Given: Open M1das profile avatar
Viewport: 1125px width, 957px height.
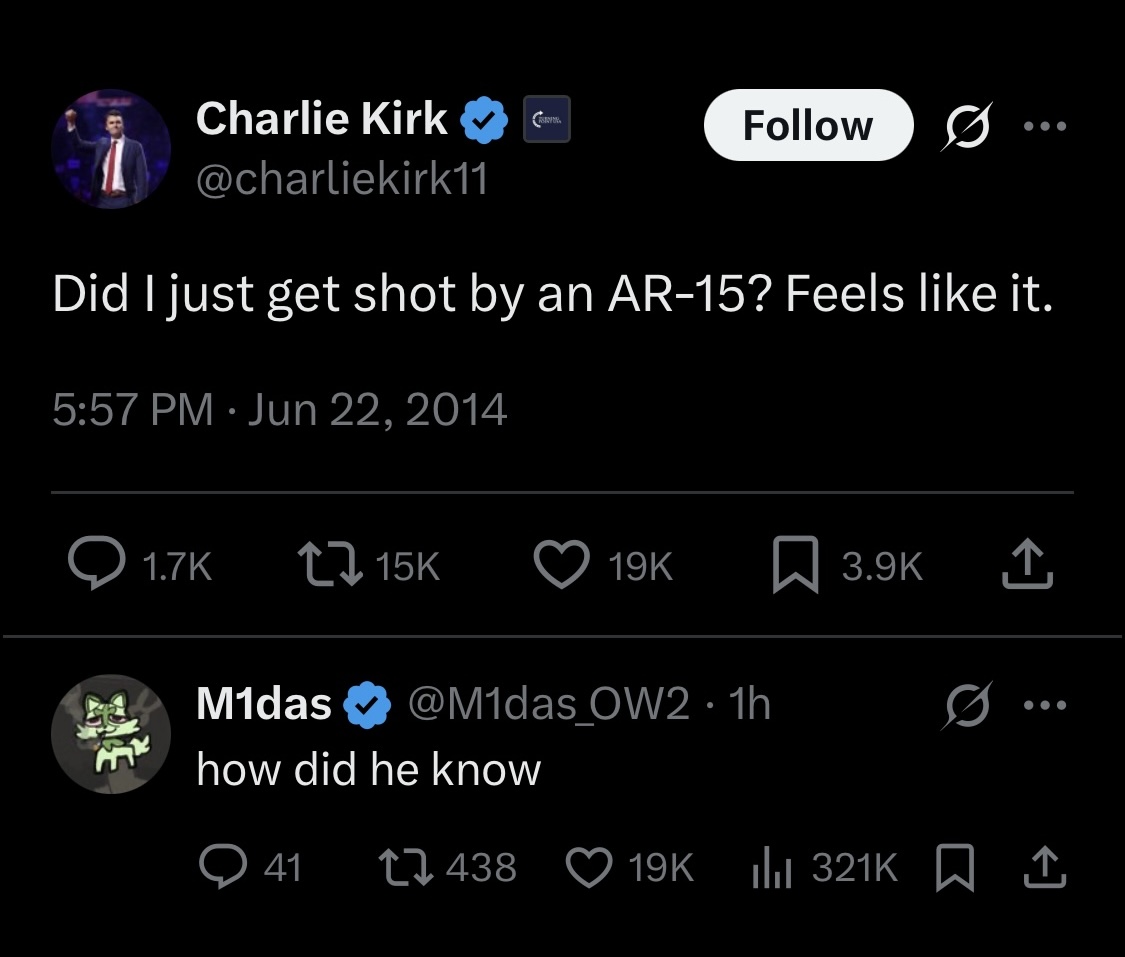Looking at the screenshot, I should pos(111,734).
